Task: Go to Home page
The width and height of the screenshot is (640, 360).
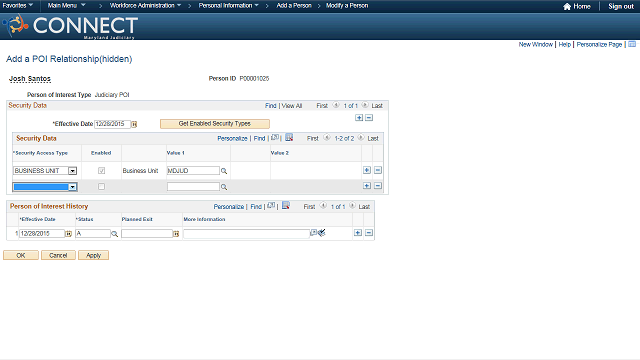Action: pos(577,6)
